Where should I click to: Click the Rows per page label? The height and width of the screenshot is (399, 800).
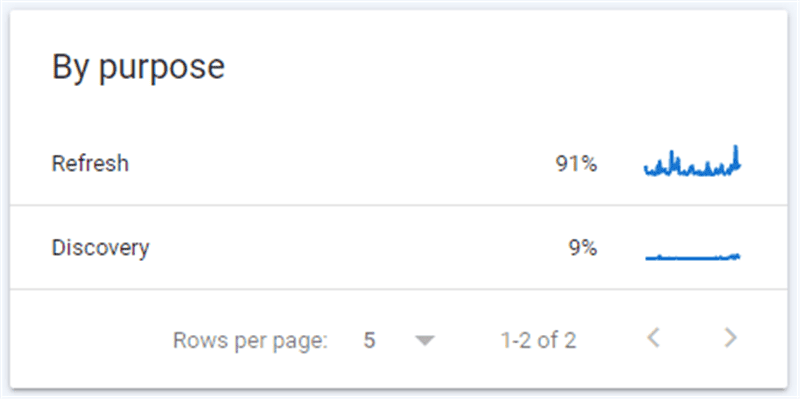(250, 340)
